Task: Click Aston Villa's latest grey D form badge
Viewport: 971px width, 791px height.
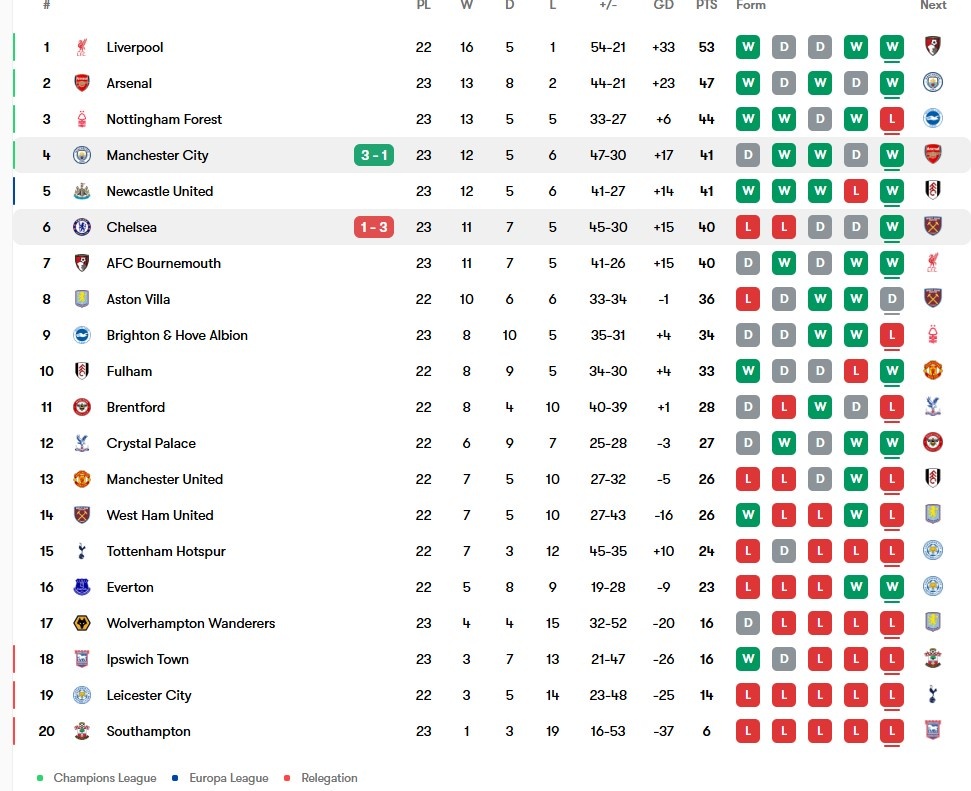Action: coord(892,299)
